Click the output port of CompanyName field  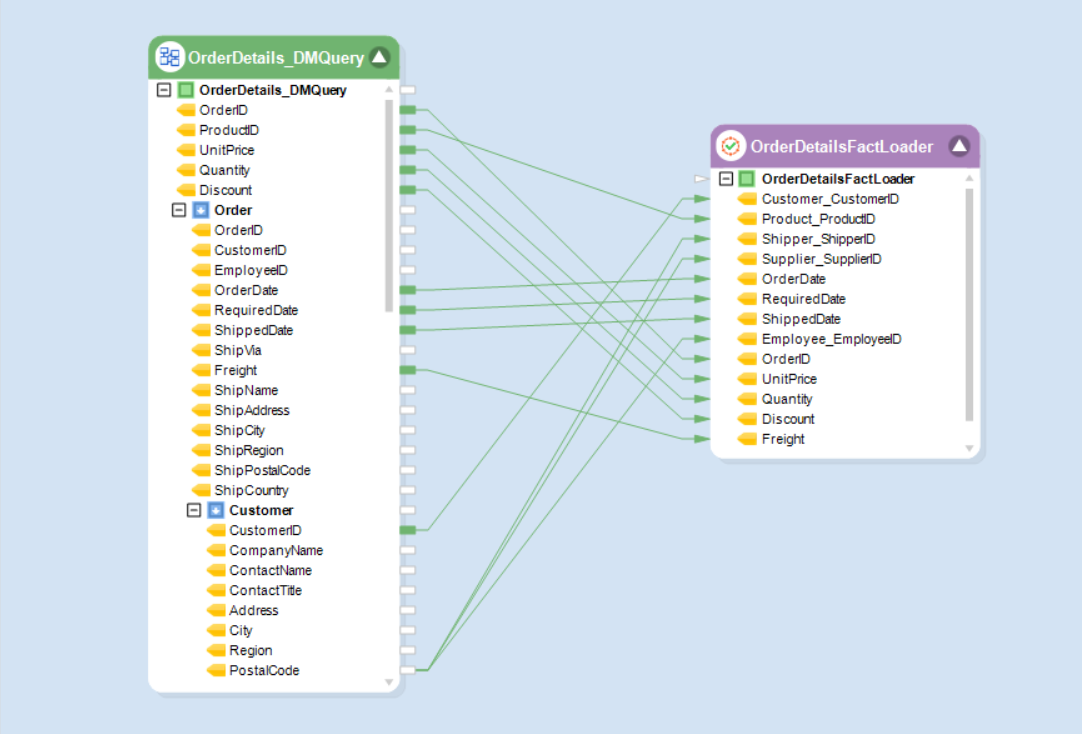[x=408, y=550]
